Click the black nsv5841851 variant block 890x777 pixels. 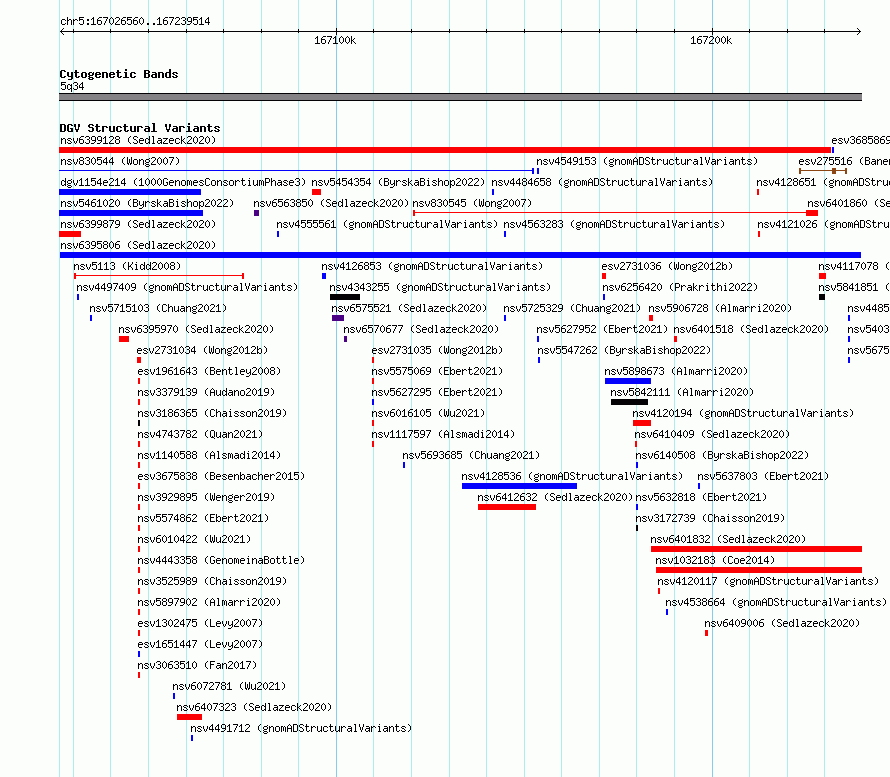[x=822, y=297]
